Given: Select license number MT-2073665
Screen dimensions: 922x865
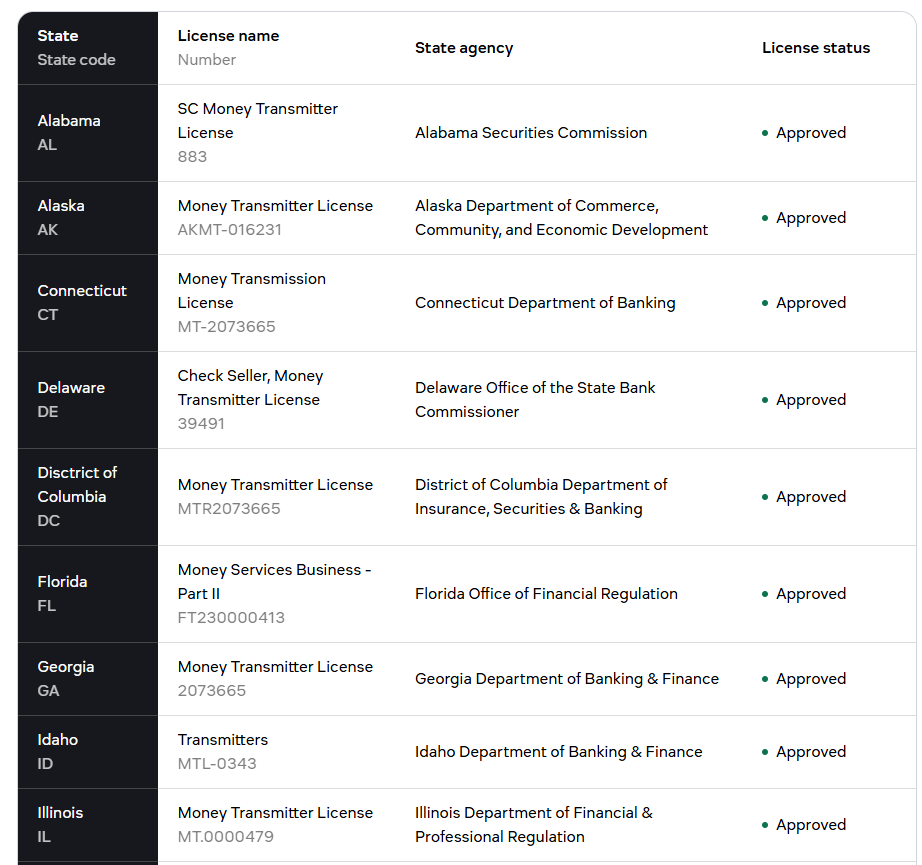Looking at the screenshot, I should [x=226, y=327].
